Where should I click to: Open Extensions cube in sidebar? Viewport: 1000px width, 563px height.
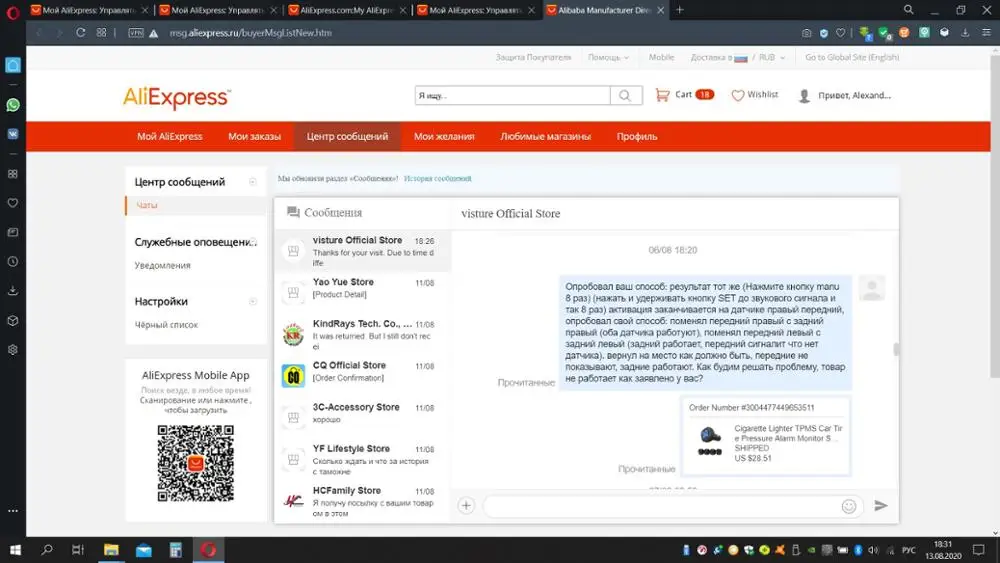coord(13,321)
